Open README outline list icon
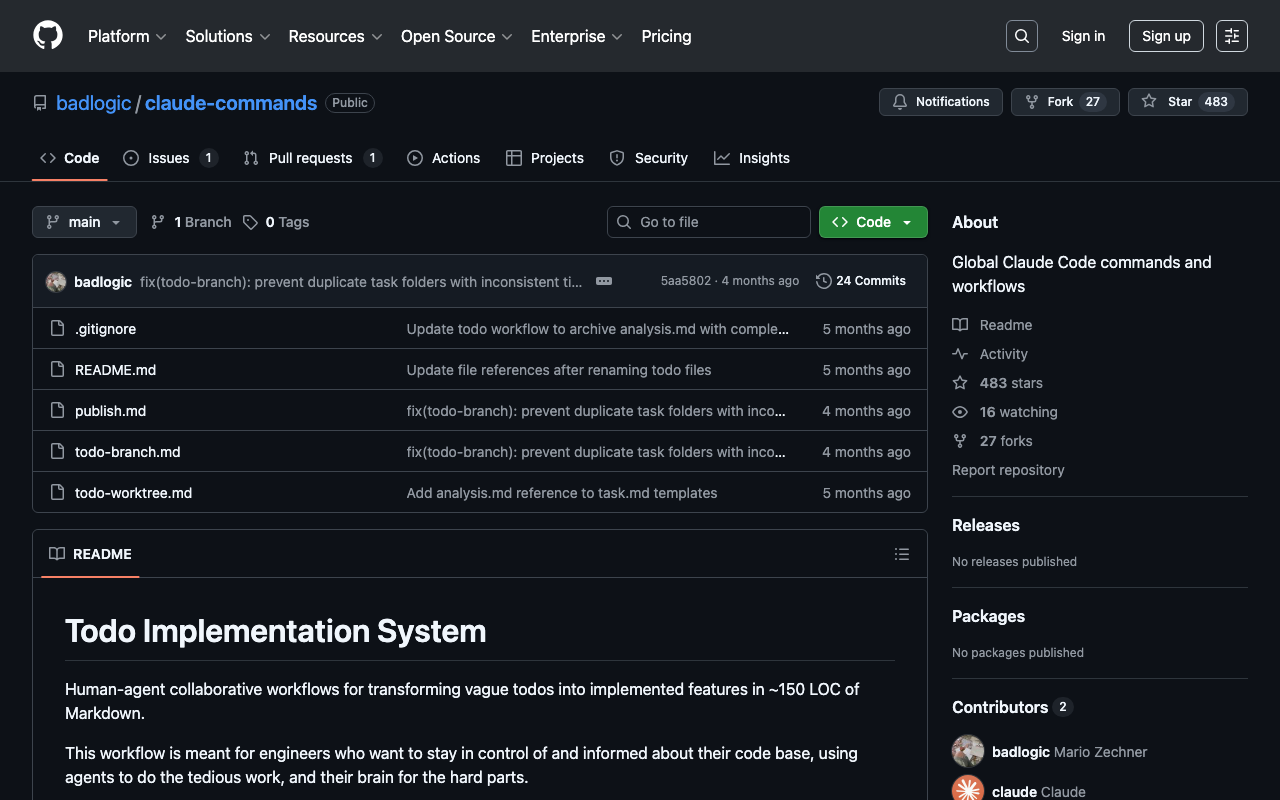 pos(901,554)
